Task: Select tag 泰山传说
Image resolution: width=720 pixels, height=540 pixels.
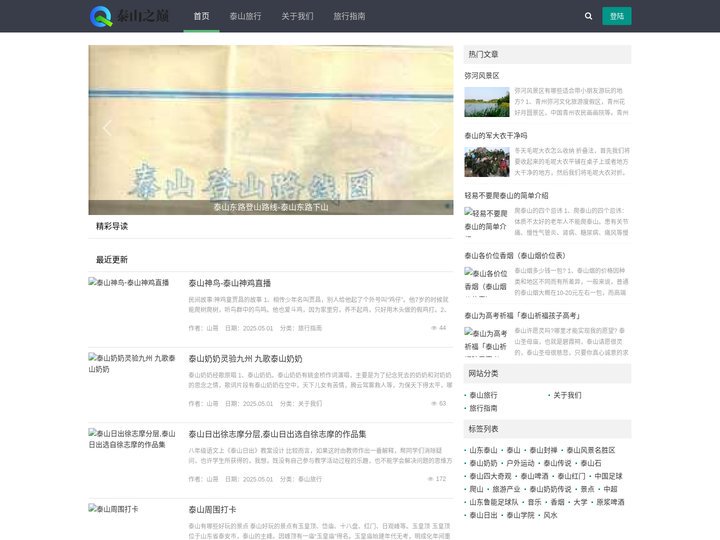Action: [557, 463]
